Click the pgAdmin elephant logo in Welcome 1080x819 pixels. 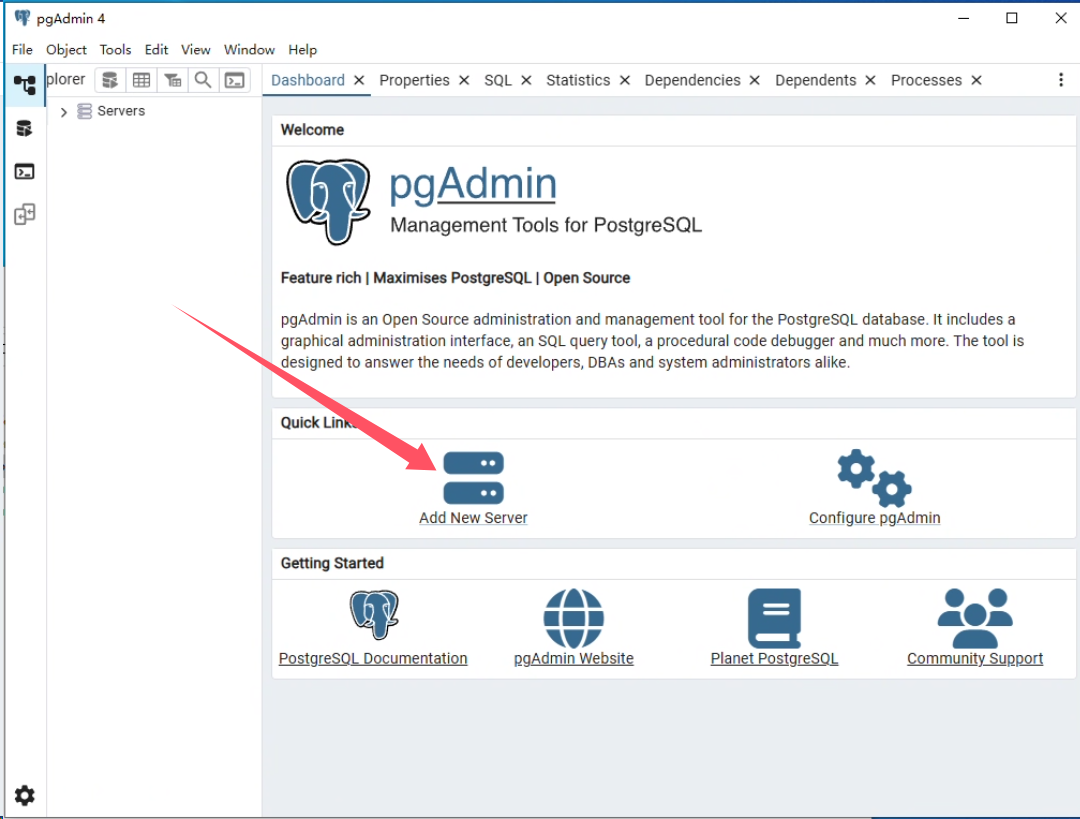(x=329, y=202)
